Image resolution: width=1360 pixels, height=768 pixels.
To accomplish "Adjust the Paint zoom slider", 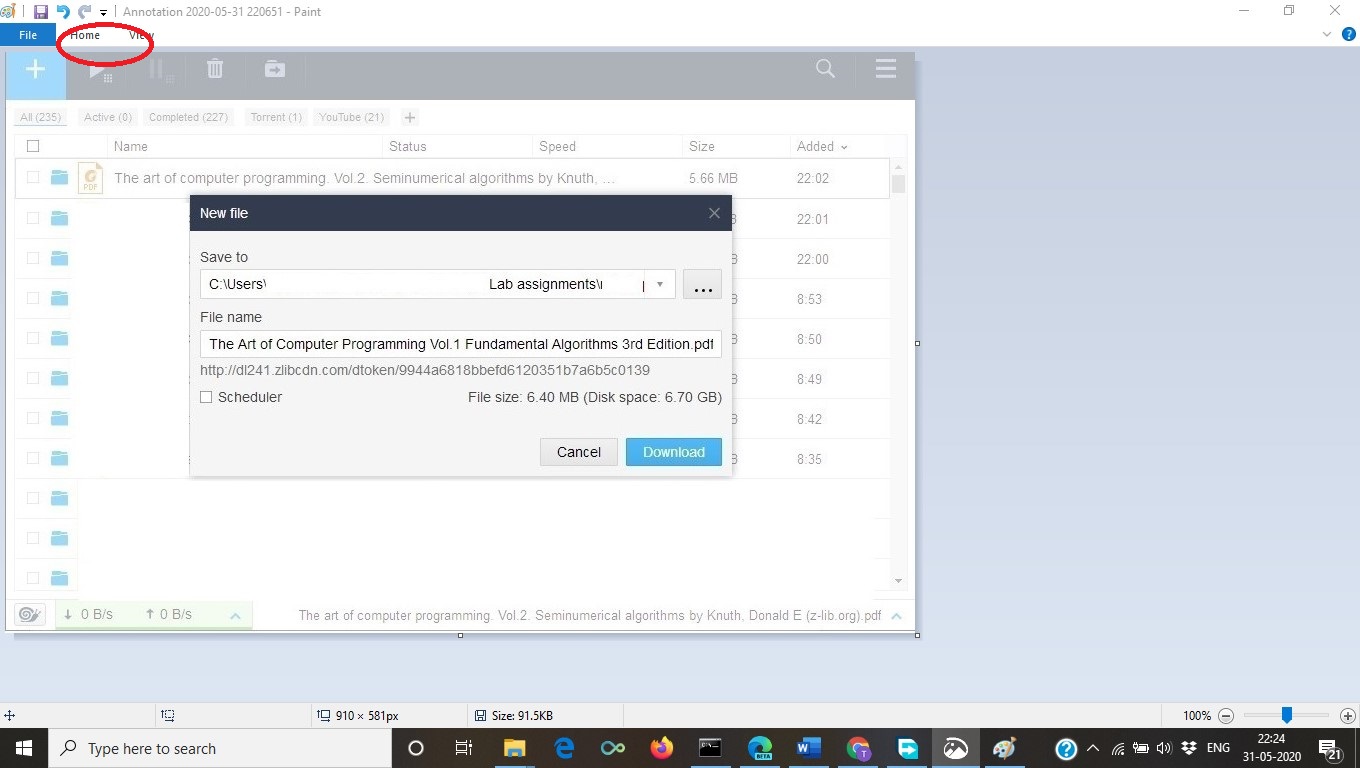I will [1287, 715].
